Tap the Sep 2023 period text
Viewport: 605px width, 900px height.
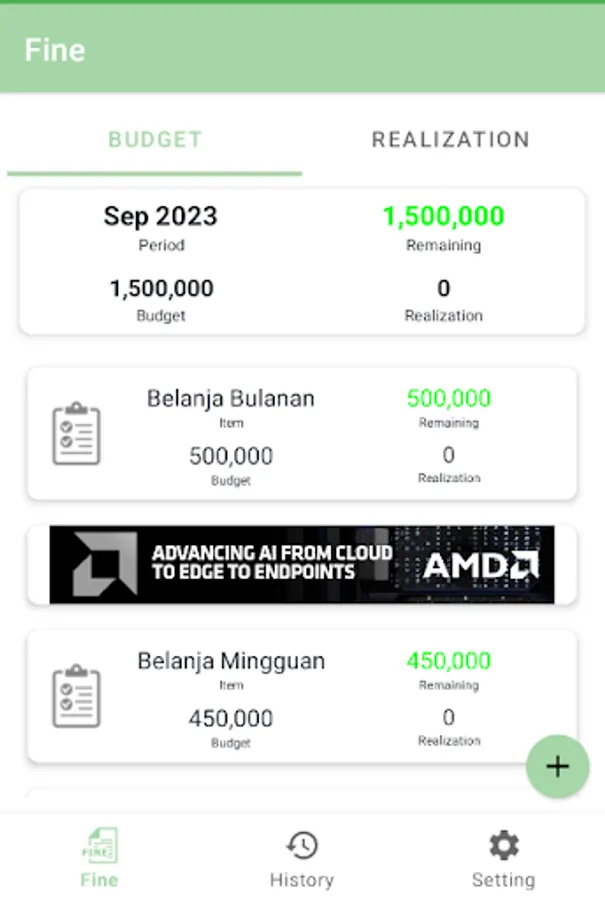[x=160, y=216]
